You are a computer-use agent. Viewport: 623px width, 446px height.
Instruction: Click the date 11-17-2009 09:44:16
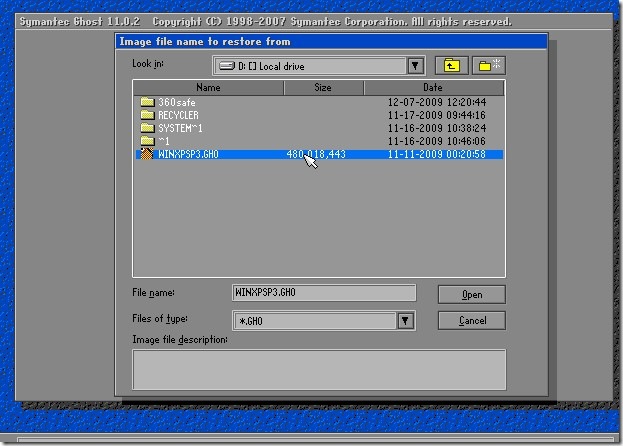tap(437, 115)
